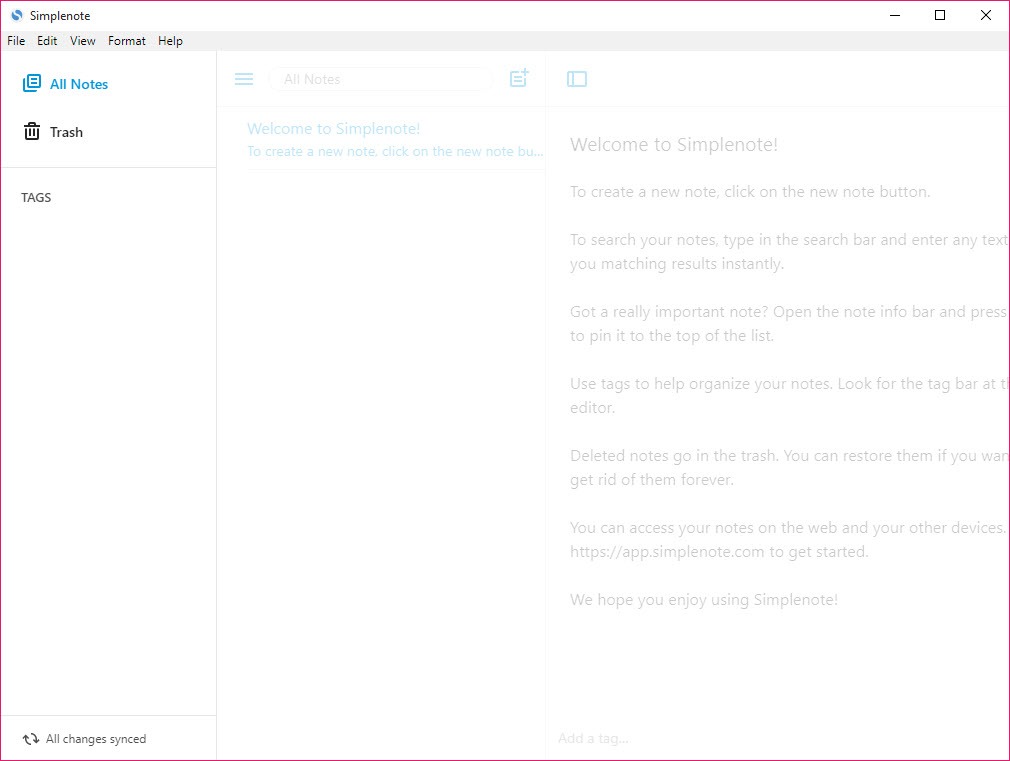
Task: Open the Edit menu
Action: 47,41
